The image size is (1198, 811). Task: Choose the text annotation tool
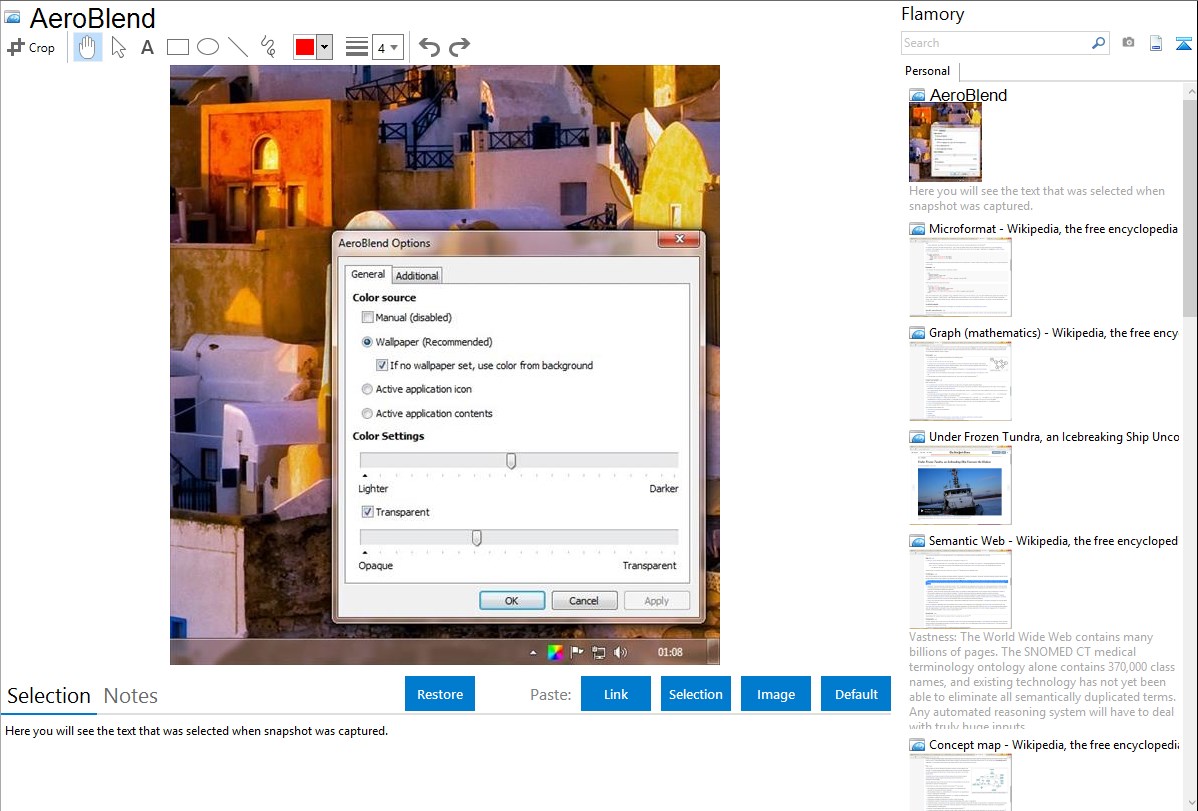point(147,47)
